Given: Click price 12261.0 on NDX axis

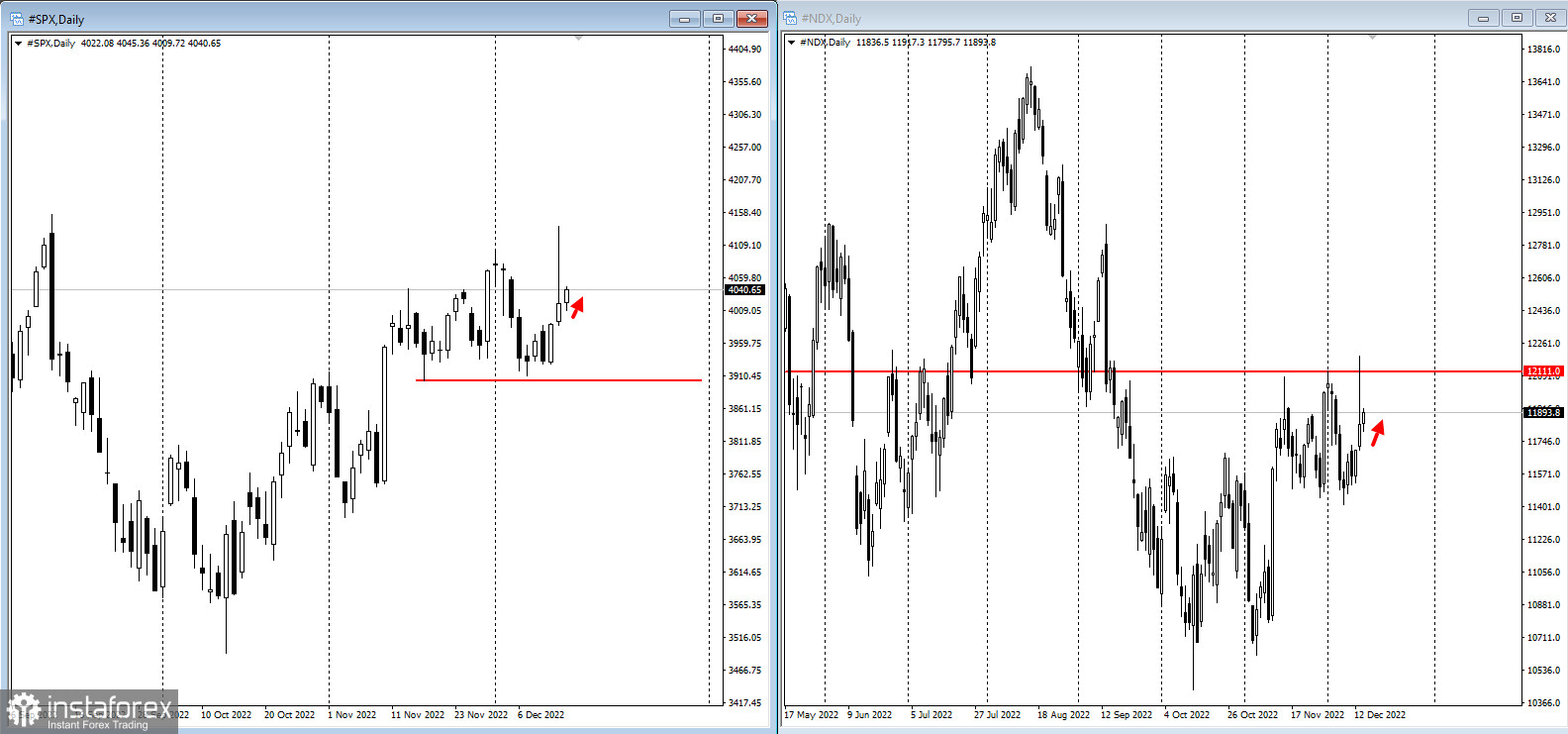Looking at the screenshot, I should [1543, 344].
